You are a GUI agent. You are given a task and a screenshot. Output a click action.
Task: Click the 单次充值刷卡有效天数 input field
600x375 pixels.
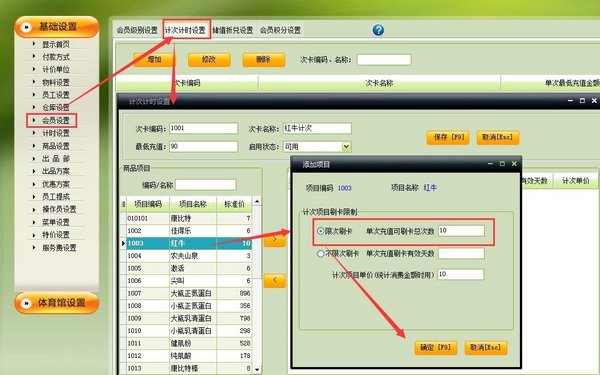point(461,253)
